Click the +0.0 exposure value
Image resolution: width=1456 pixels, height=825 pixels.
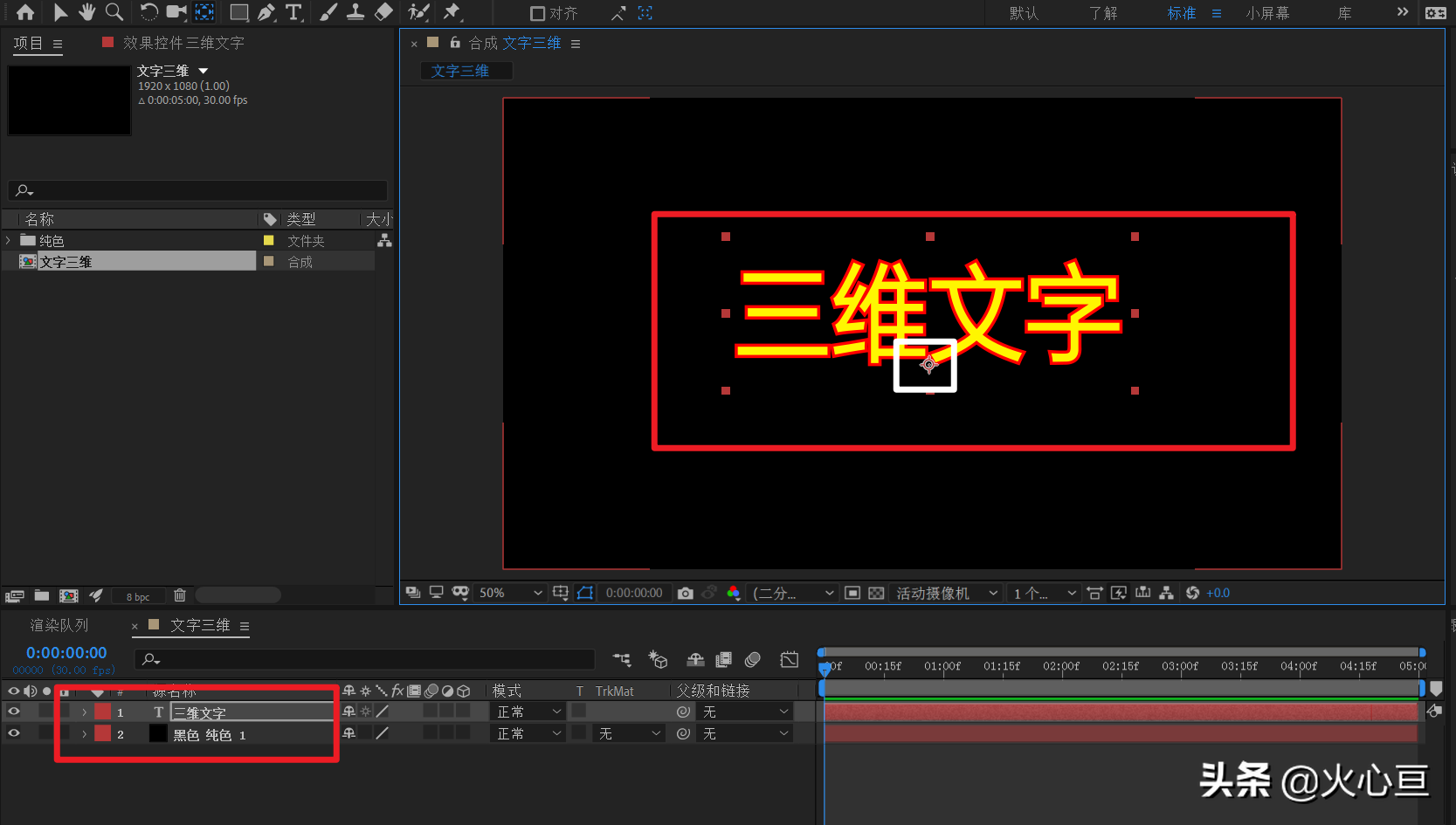coord(1218,593)
